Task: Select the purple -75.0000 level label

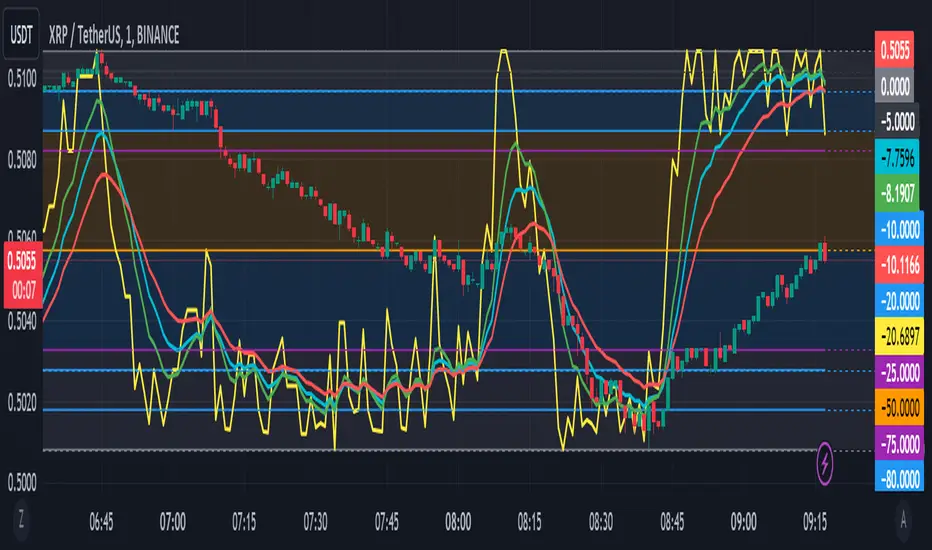Action: click(x=901, y=442)
